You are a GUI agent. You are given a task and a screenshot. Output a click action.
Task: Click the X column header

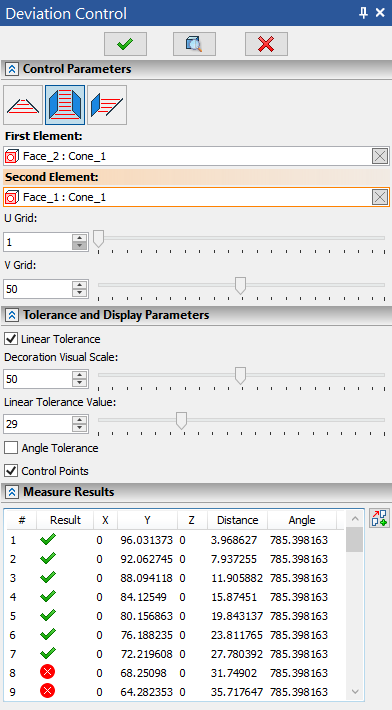(105, 520)
